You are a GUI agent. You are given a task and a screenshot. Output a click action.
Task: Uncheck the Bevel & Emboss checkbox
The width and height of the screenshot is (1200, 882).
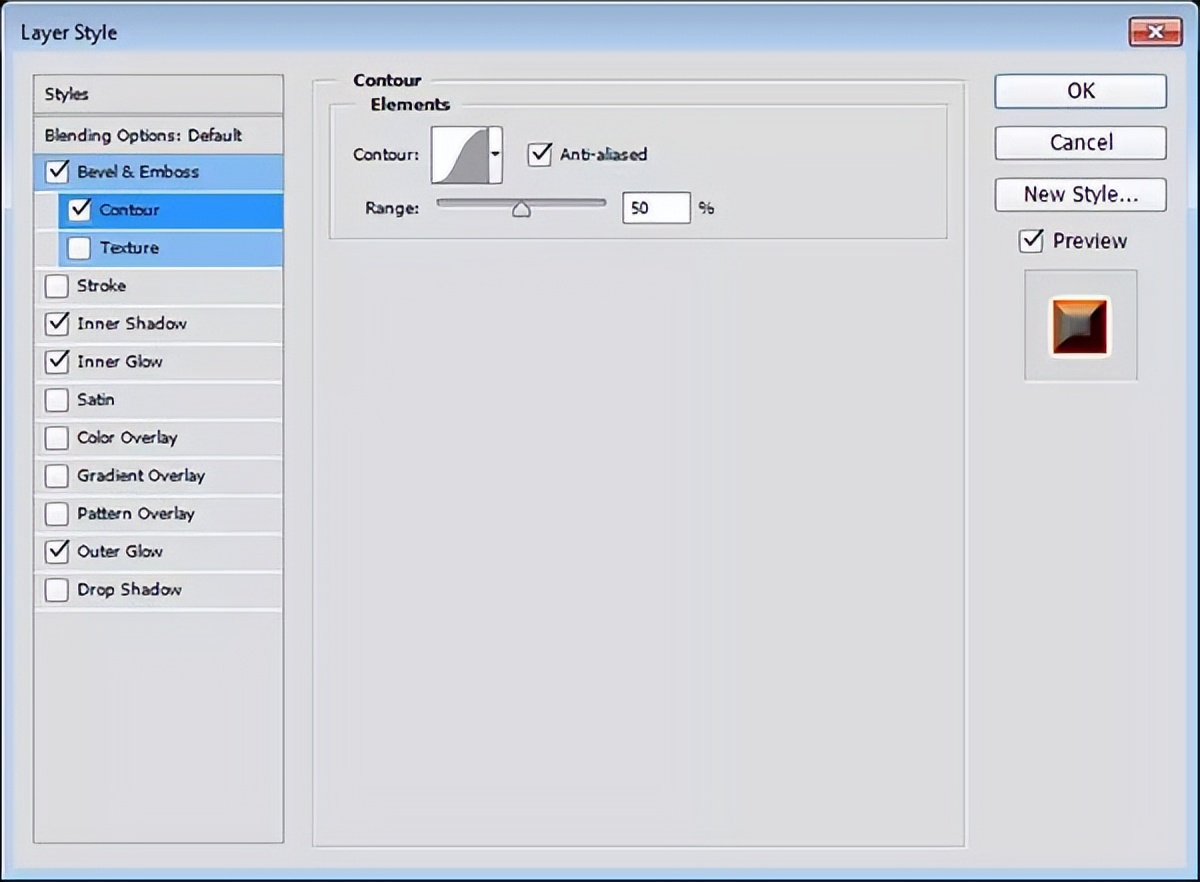(x=57, y=172)
